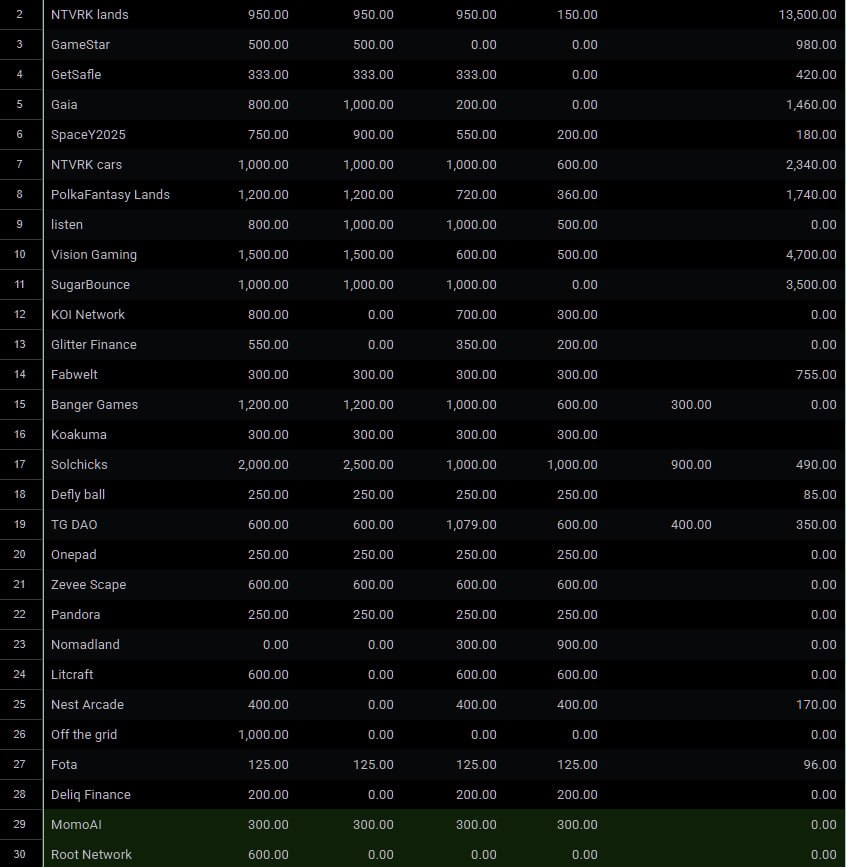
Task: Select row header number 29
Action: point(20,824)
